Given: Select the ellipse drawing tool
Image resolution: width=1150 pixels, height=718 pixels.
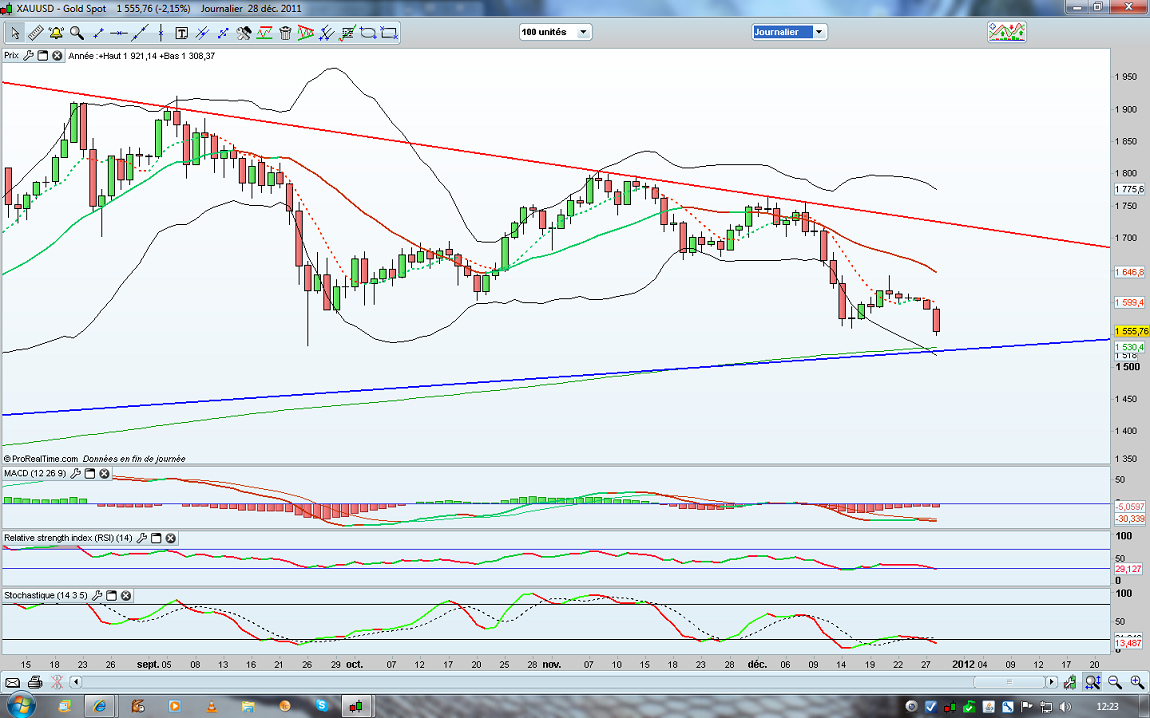Looking at the screenshot, I should click(368, 33).
